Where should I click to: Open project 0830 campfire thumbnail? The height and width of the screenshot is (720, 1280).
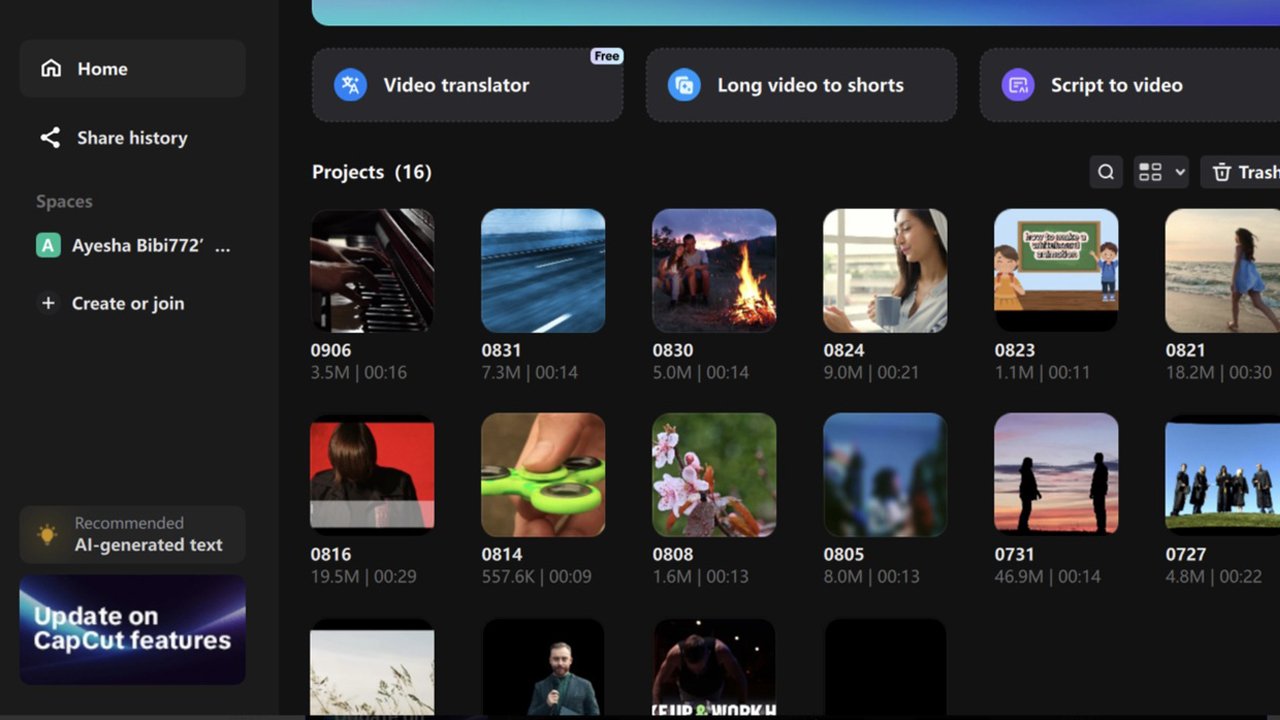pyautogui.click(x=714, y=270)
